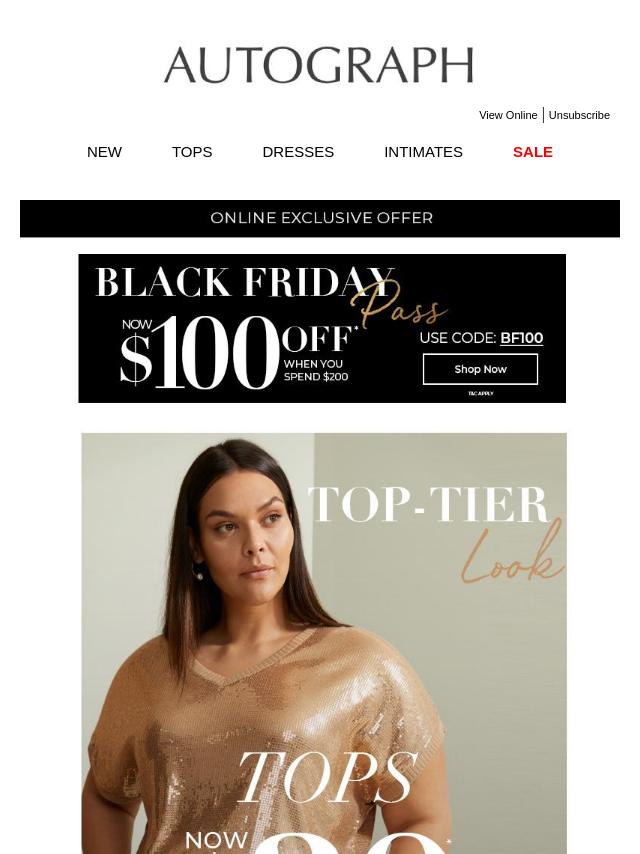Image resolution: width=640 pixels, height=854 pixels.
Task: Go to the TOPS category
Action: 192,152
